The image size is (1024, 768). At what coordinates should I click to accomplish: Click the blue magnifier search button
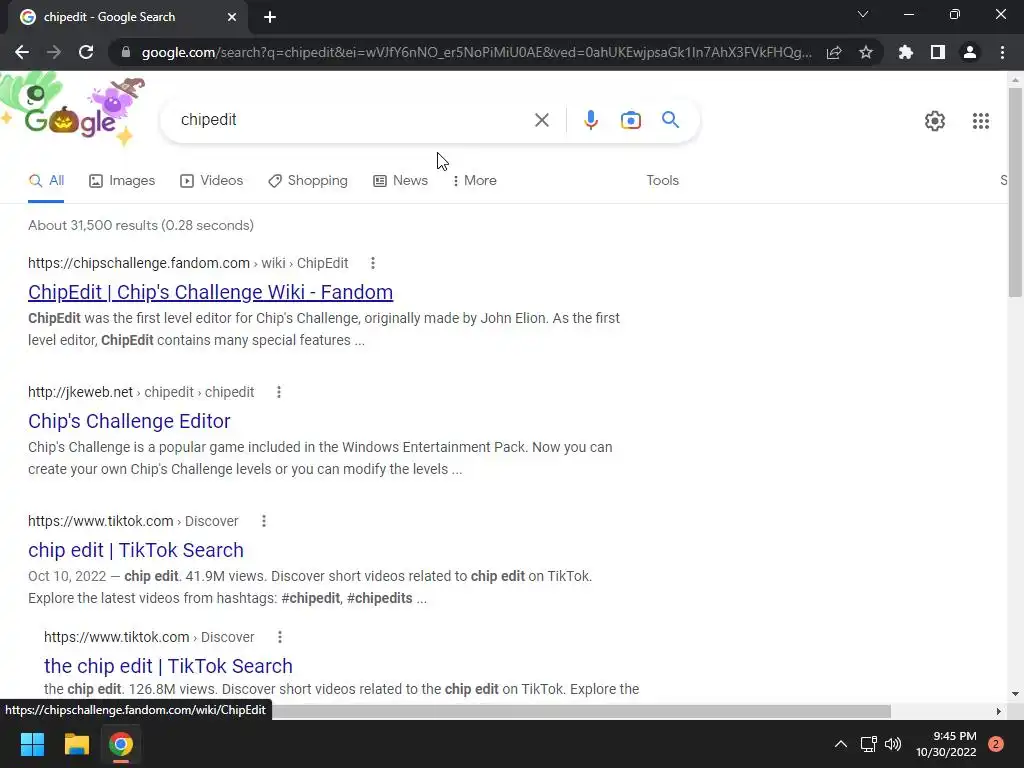(670, 120)
